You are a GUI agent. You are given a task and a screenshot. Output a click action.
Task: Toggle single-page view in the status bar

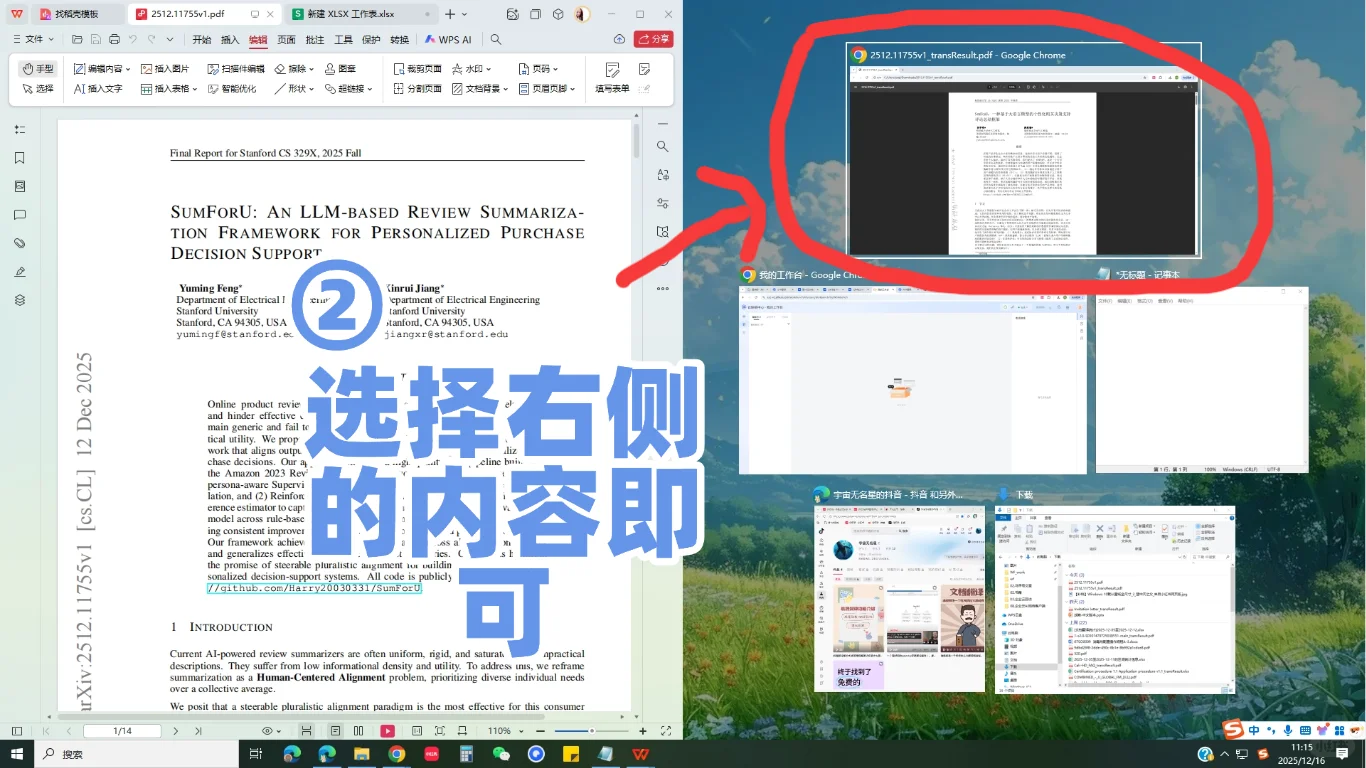[335, 730]
